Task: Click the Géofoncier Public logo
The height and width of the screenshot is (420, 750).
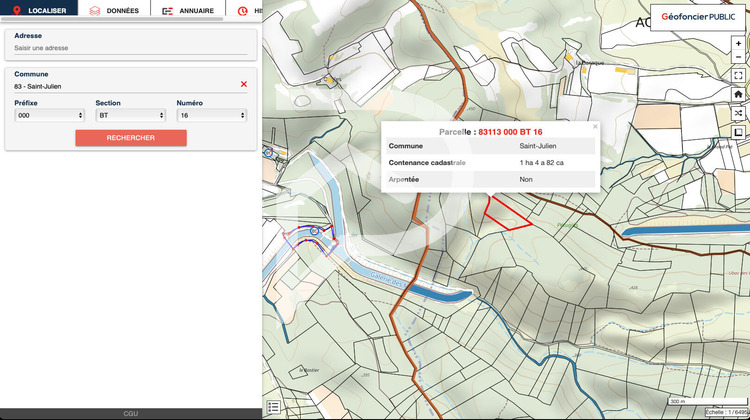Action: pos(698,17)
